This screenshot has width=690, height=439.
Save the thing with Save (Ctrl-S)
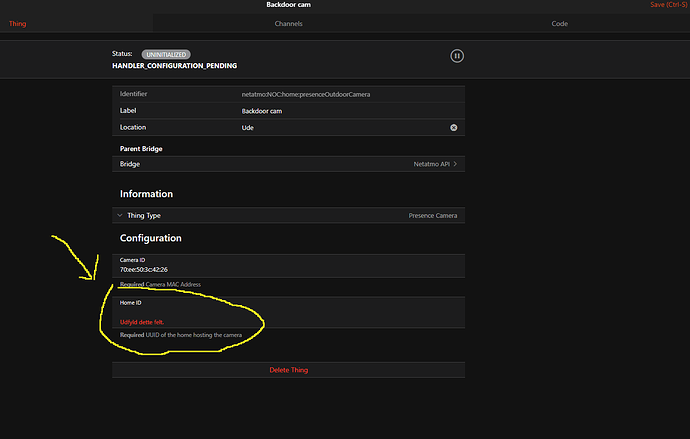(x=668, y=5)
